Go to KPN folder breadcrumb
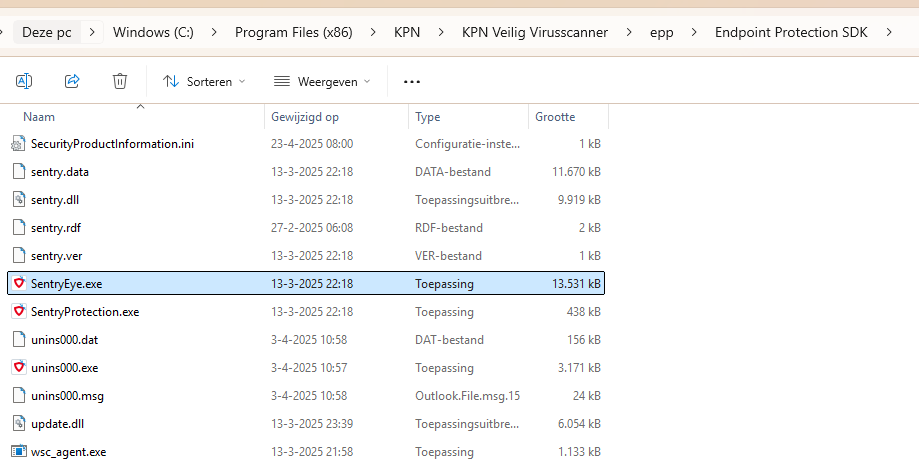 407,32
